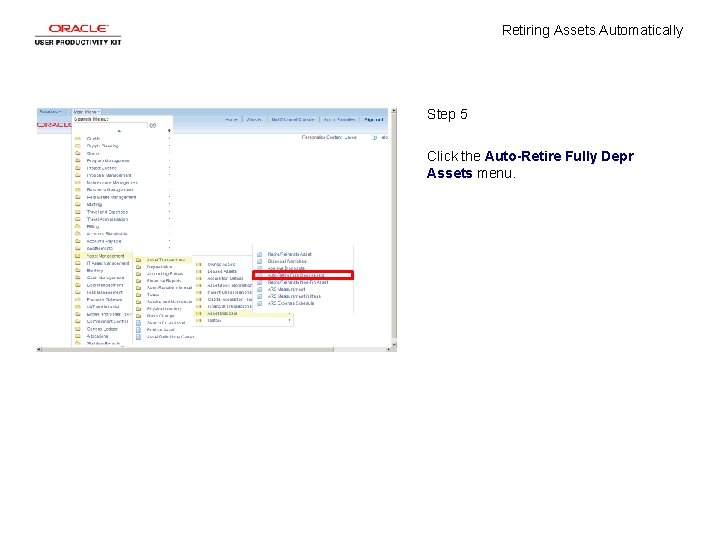This screenshot has height=540, width=720.
Task: Open the ARO Measurement in Mass menu item
Action: click(x=294, y=296)
